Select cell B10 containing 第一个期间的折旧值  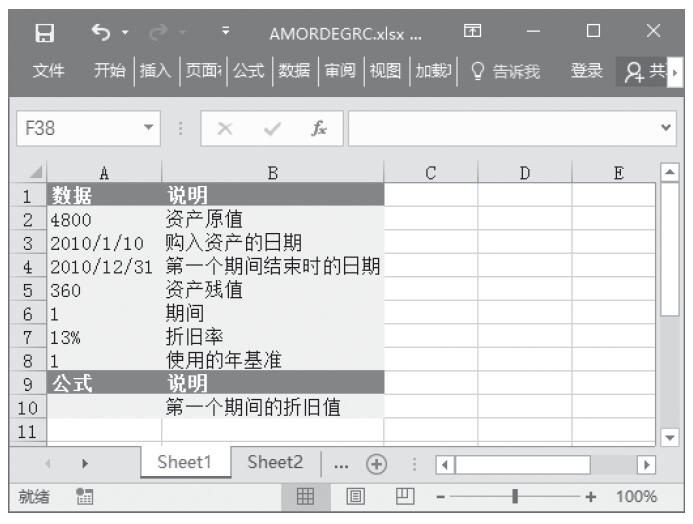pos(272,407)
